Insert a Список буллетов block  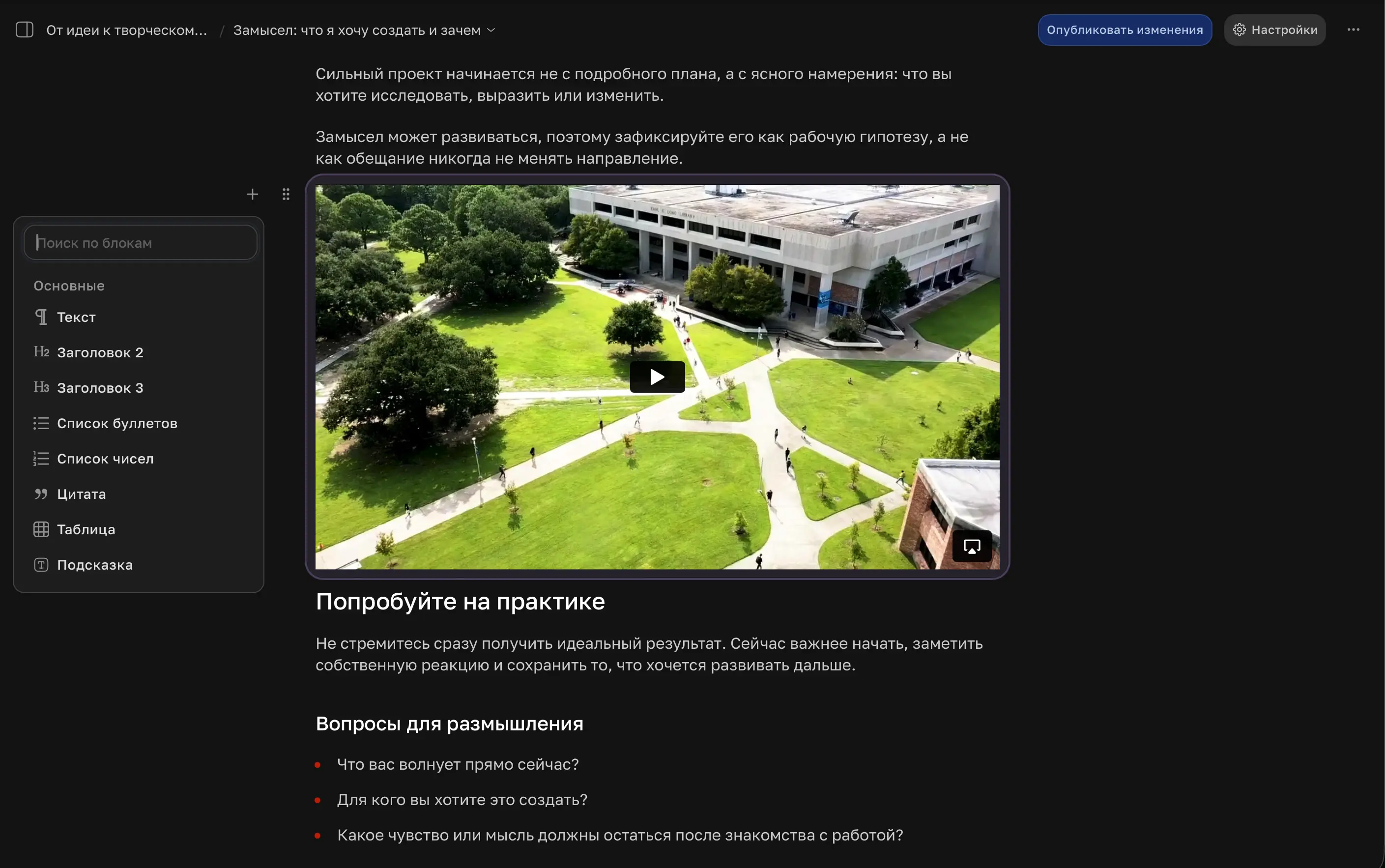click(x=138, y=424)
